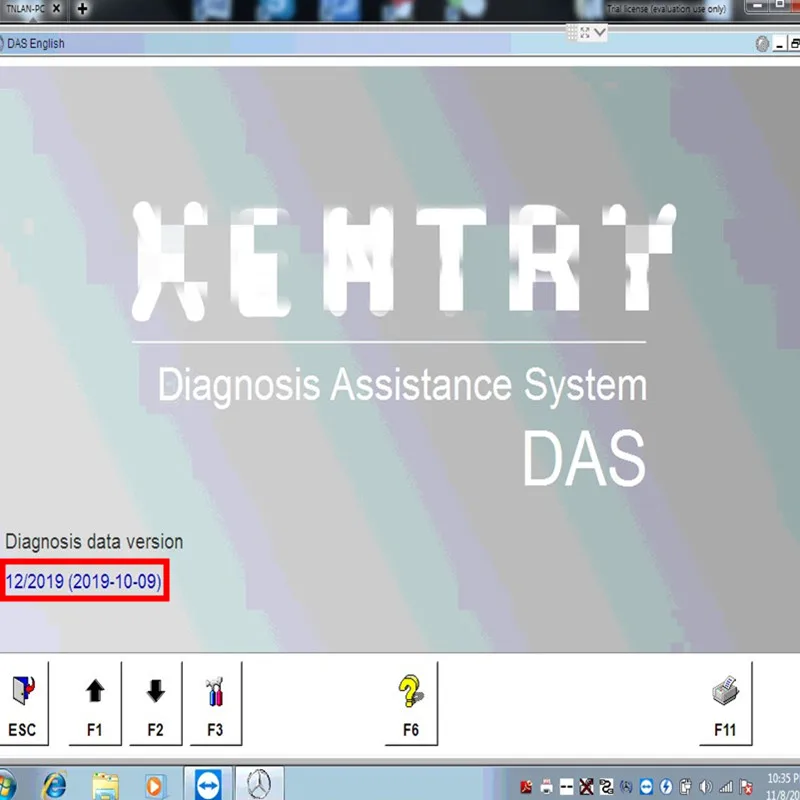Click the printer tray icon
Image resolution: width=800 pixels, height=800 pixels.
tap(546, 787)
